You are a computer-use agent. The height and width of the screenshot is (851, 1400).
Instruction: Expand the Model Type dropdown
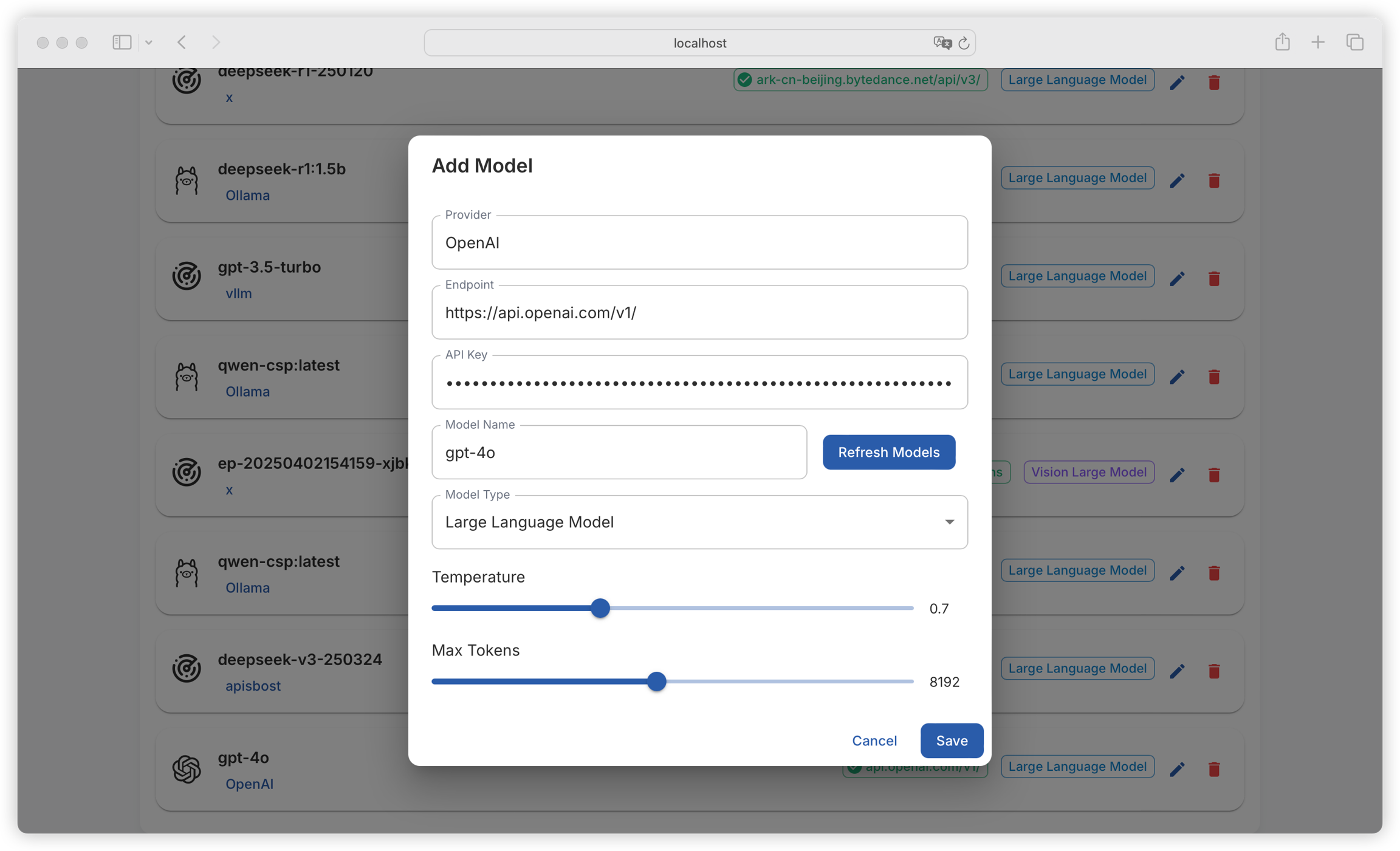click(699, 522)
